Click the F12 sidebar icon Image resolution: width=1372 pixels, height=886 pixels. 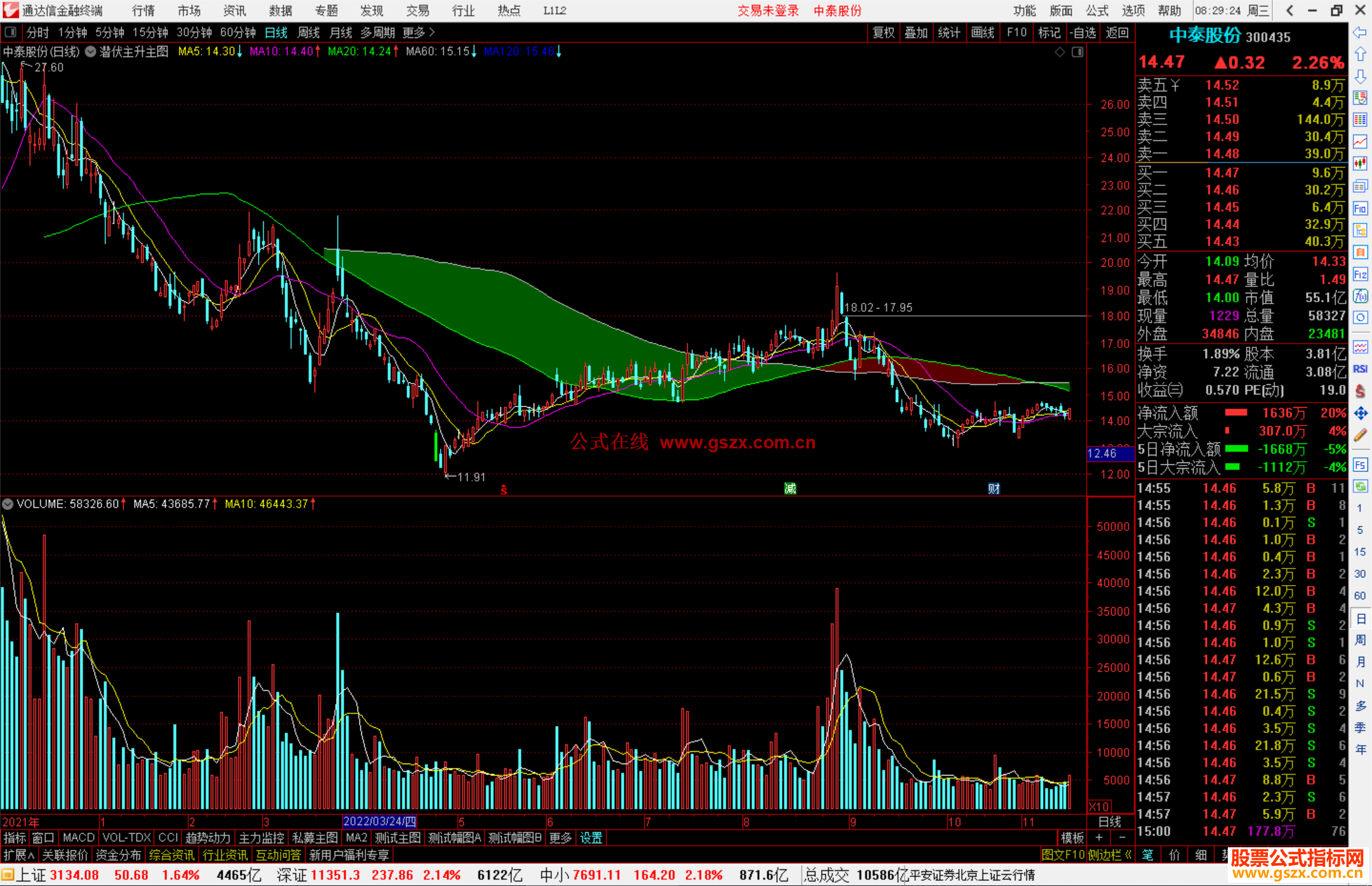1360,274
